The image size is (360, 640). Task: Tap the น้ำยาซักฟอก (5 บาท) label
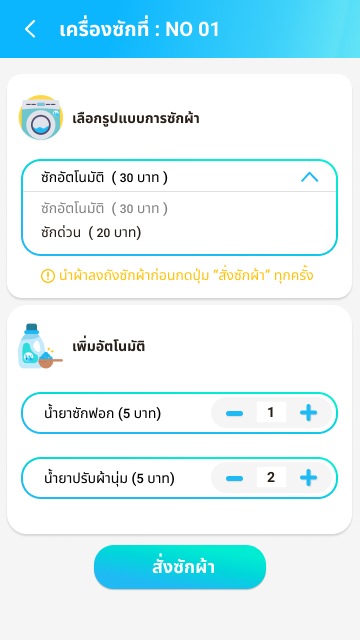tap(102, 413)
